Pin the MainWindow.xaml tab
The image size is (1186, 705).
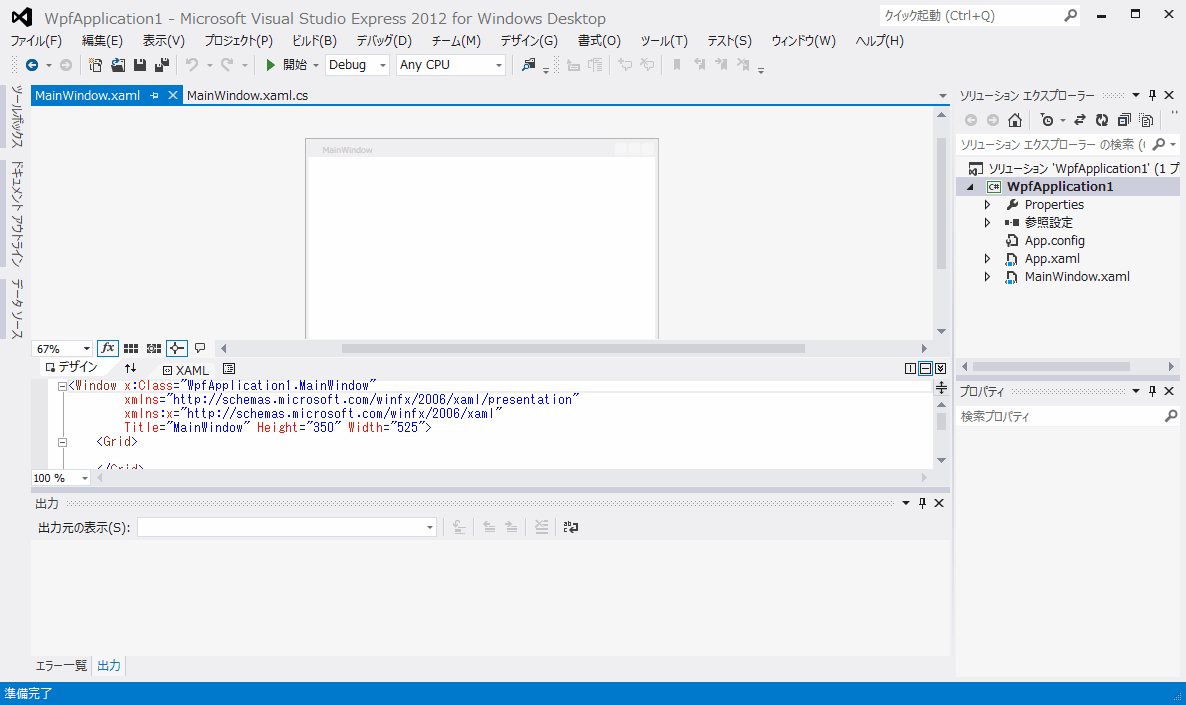[154, 95]
